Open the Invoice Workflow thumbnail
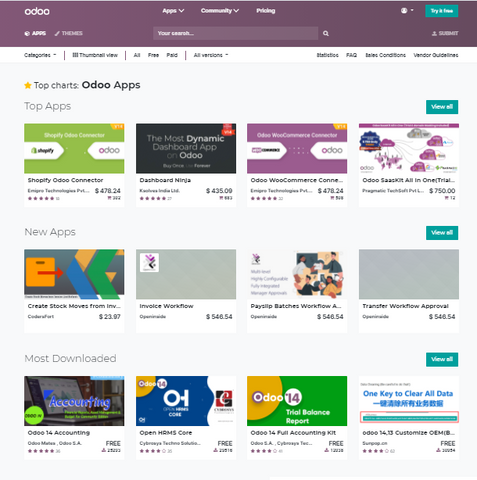 [186, 274]
